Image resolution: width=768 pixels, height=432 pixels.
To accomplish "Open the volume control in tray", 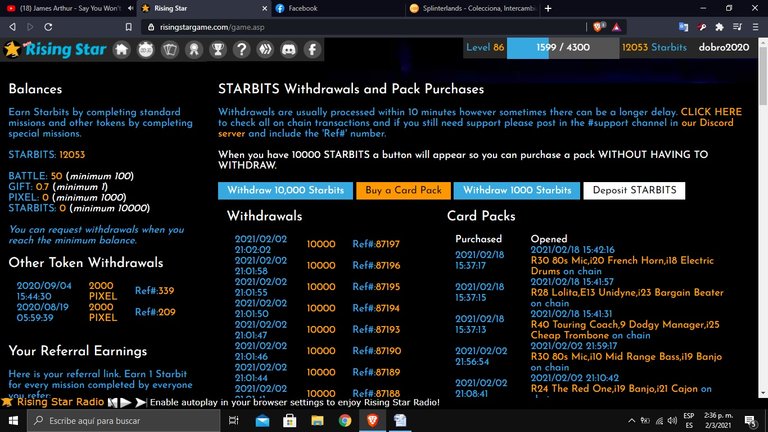I will [672, 421].
